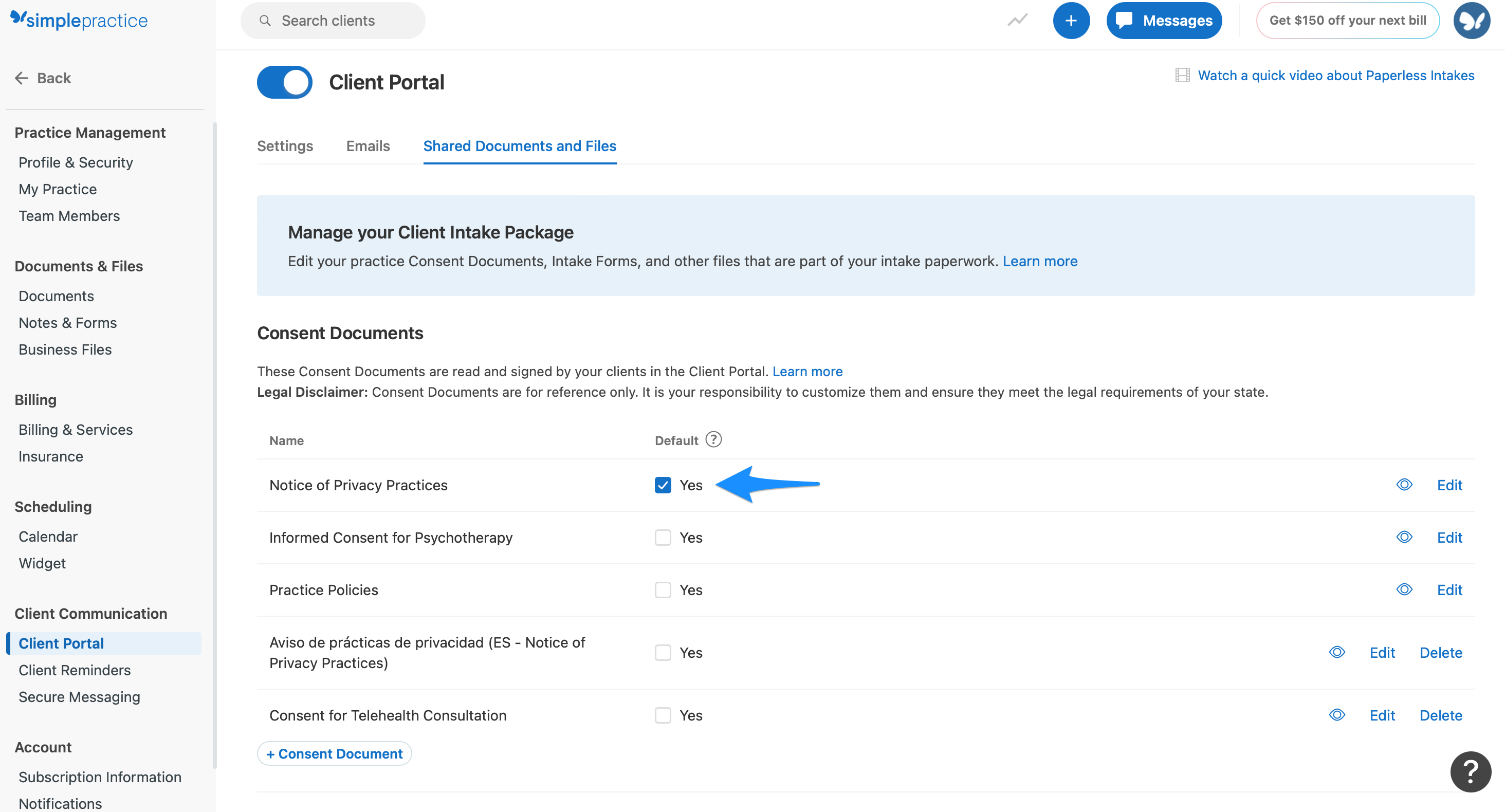
Task: Select Secure Messaging in the sidebar
Action: (79, 696)
